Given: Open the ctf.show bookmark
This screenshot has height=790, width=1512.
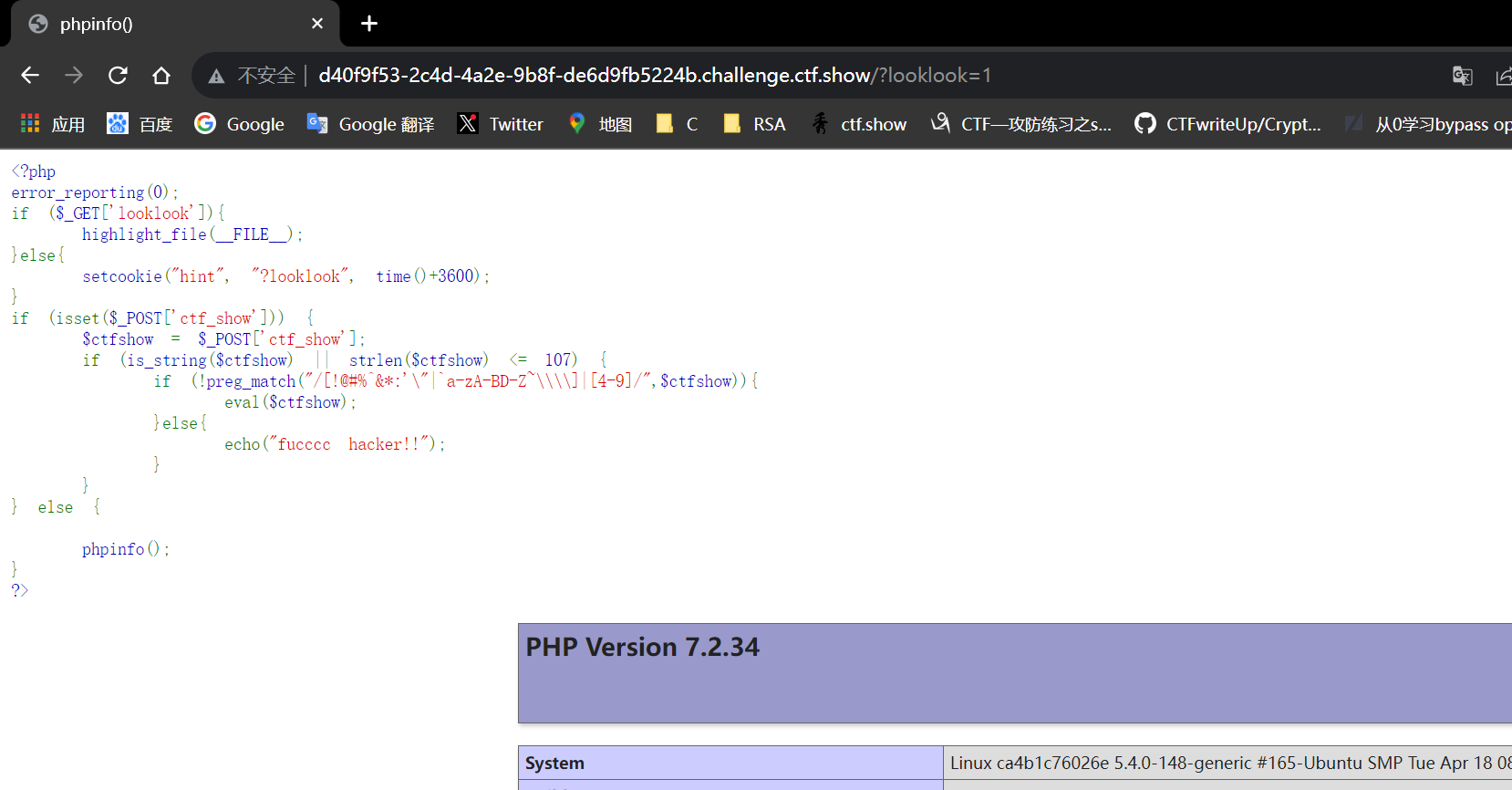Looking at the screenshot, I should 858,124.
